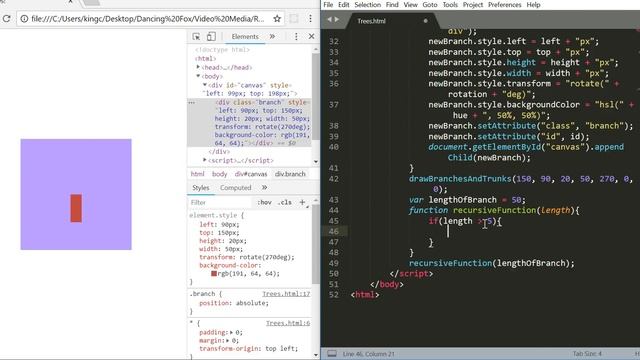Open the View menu
640x360 pixels.
click(410, 5)
